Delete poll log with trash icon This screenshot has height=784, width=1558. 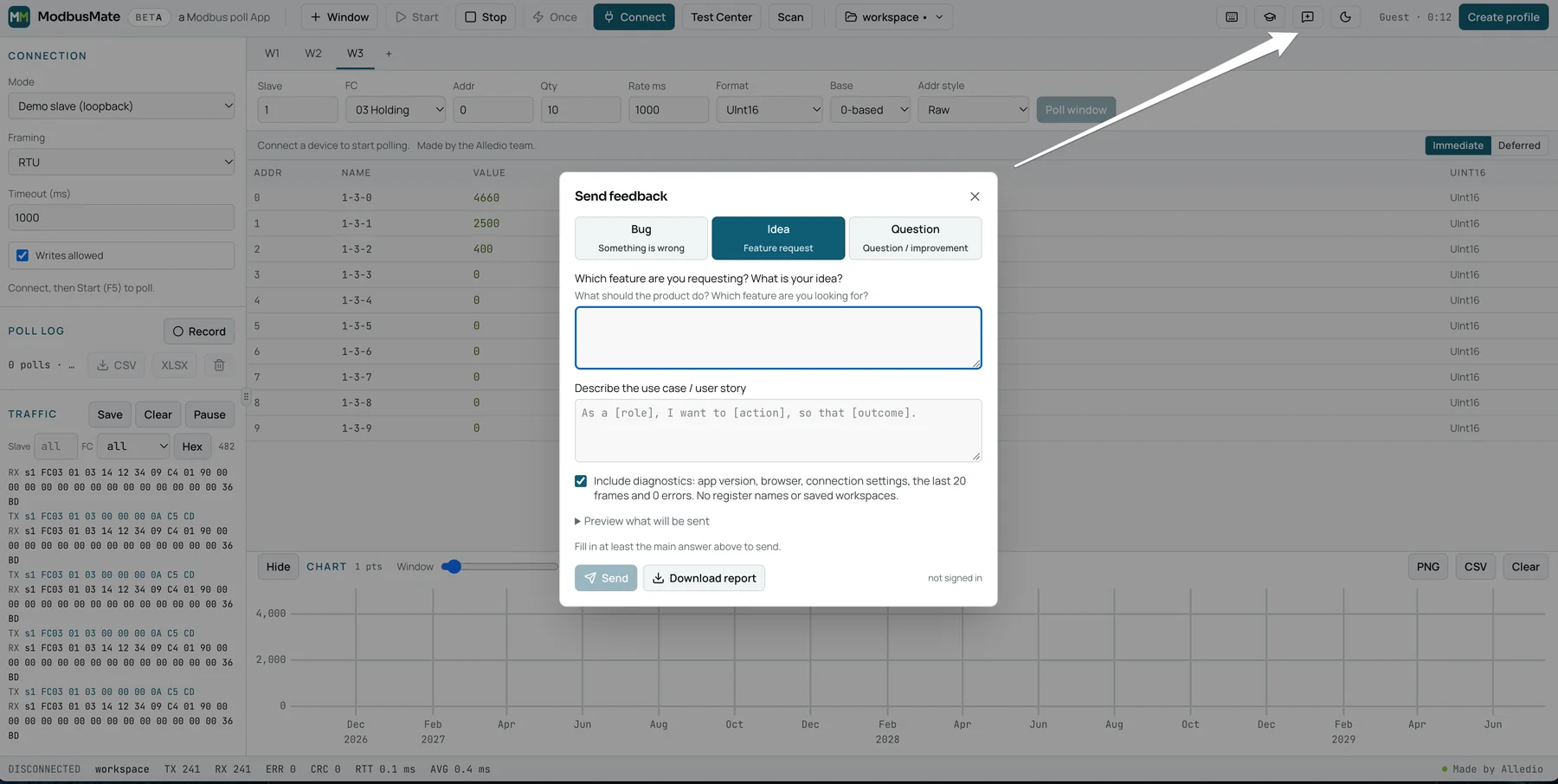[x=219, y=365]
